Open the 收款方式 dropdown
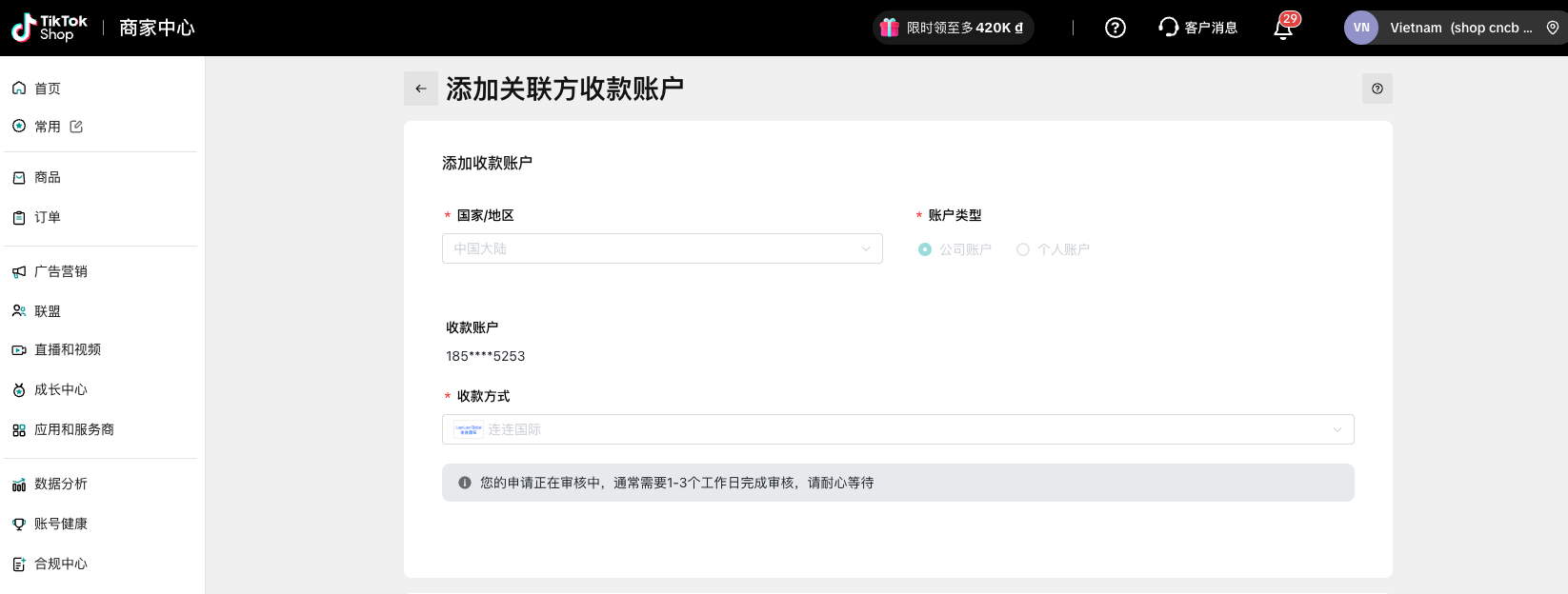Viewport: 1568px width, 594px height. [x=897, y=429]
